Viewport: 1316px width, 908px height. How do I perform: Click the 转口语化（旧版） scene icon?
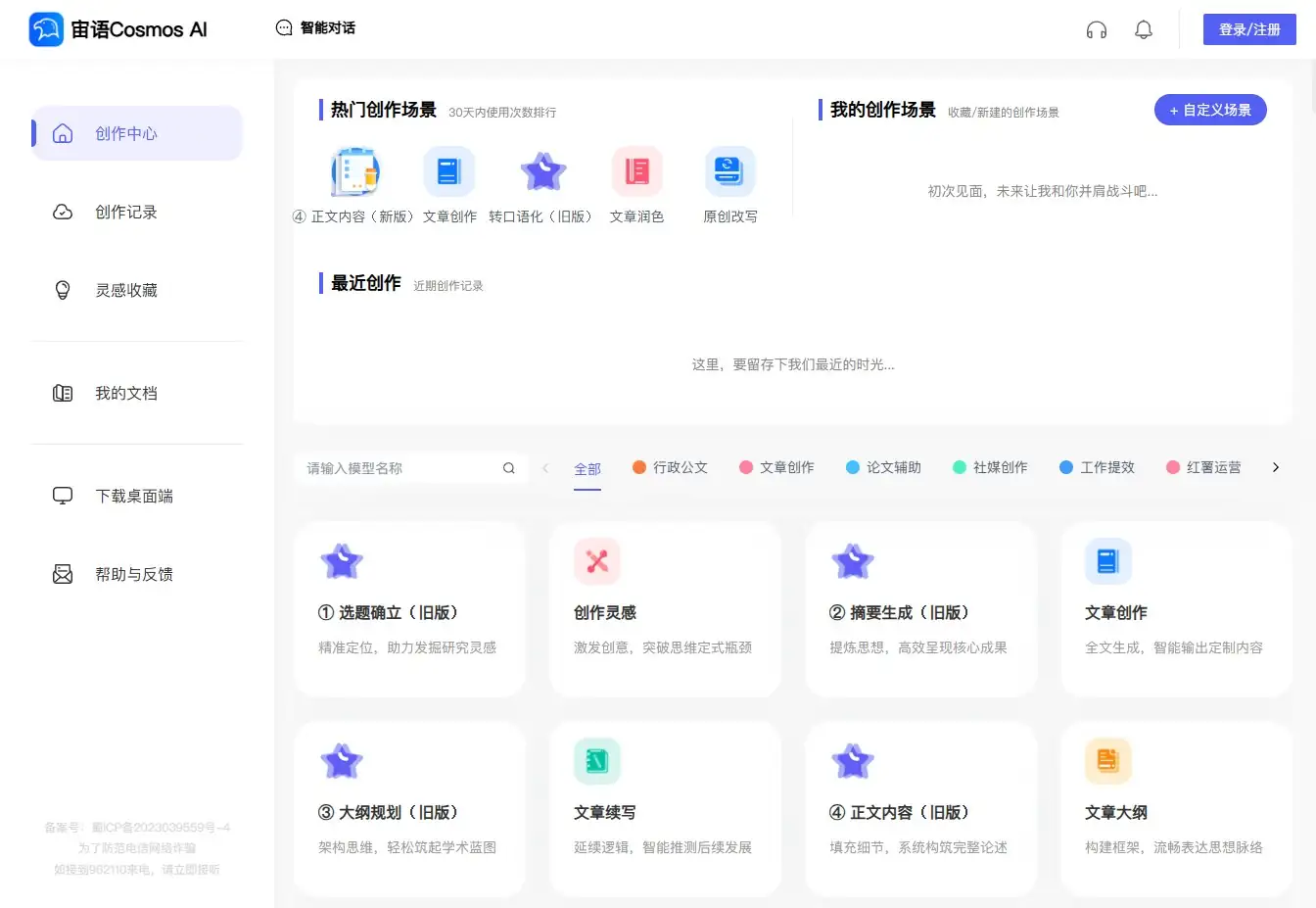542,170
